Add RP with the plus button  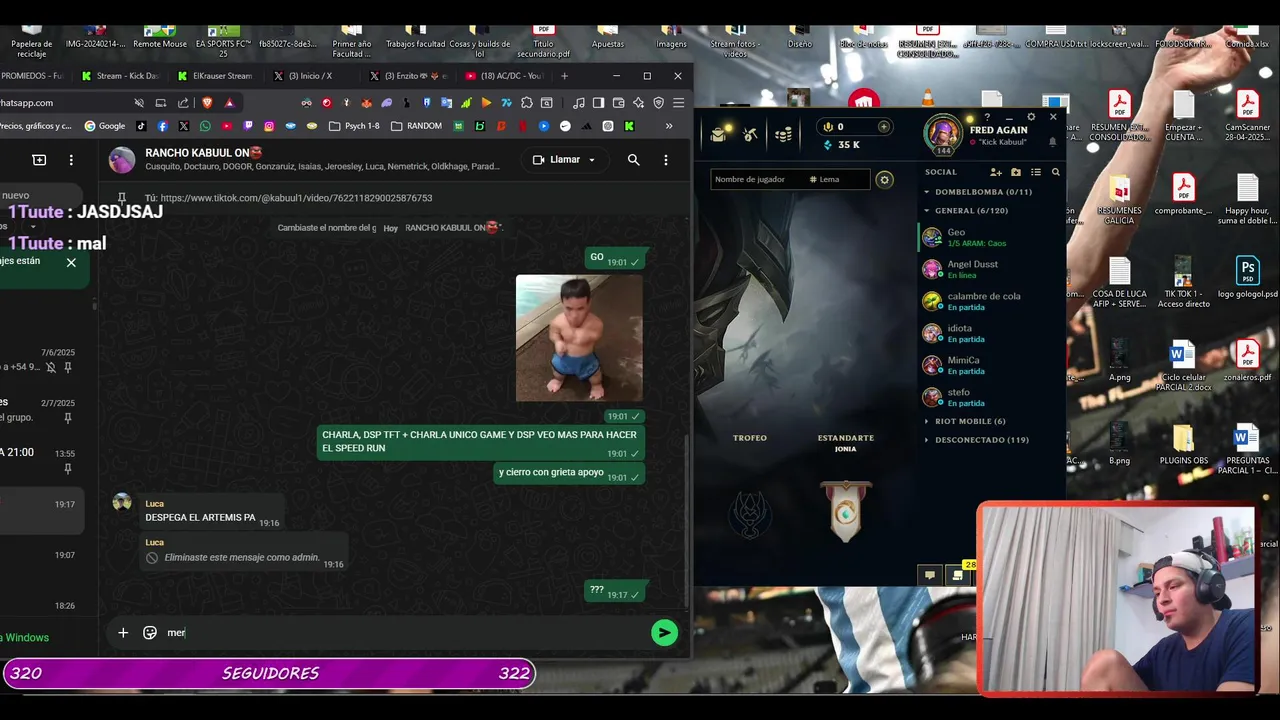click(883, 127)
